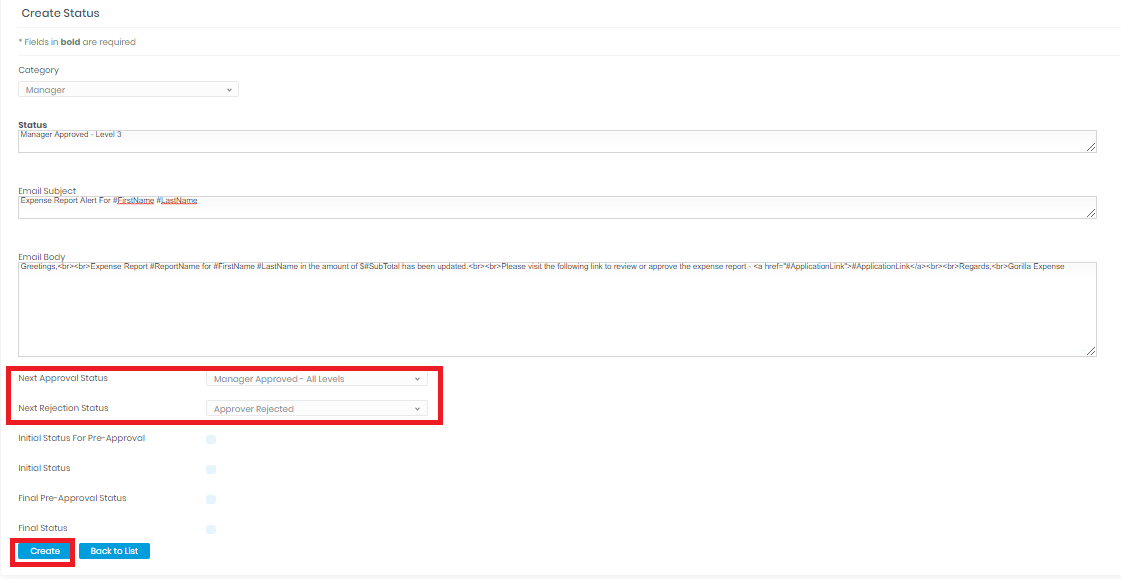Image resolution: width=1121 pixels, height=579 pixels.
Task: Grab the Status field resize handle
Action: click(x=1090, y=147)
